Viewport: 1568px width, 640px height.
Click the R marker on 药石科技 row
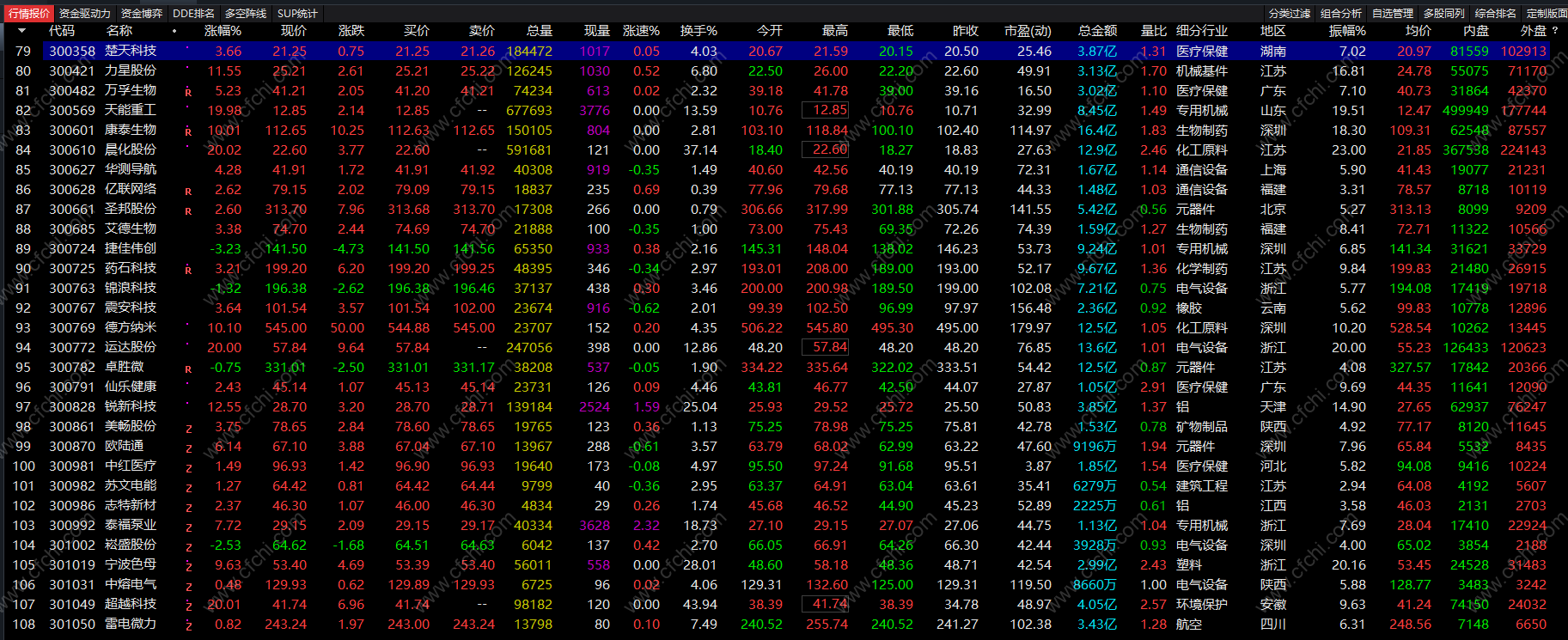188,270
